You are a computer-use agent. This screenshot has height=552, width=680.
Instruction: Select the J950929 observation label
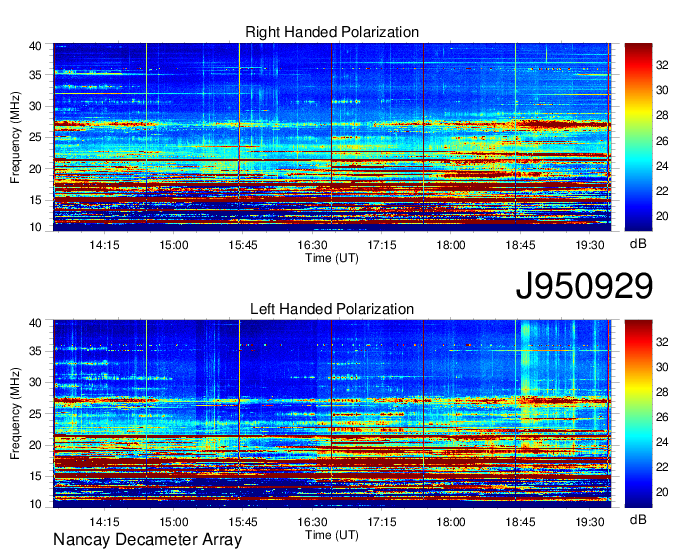pos(584,286)
